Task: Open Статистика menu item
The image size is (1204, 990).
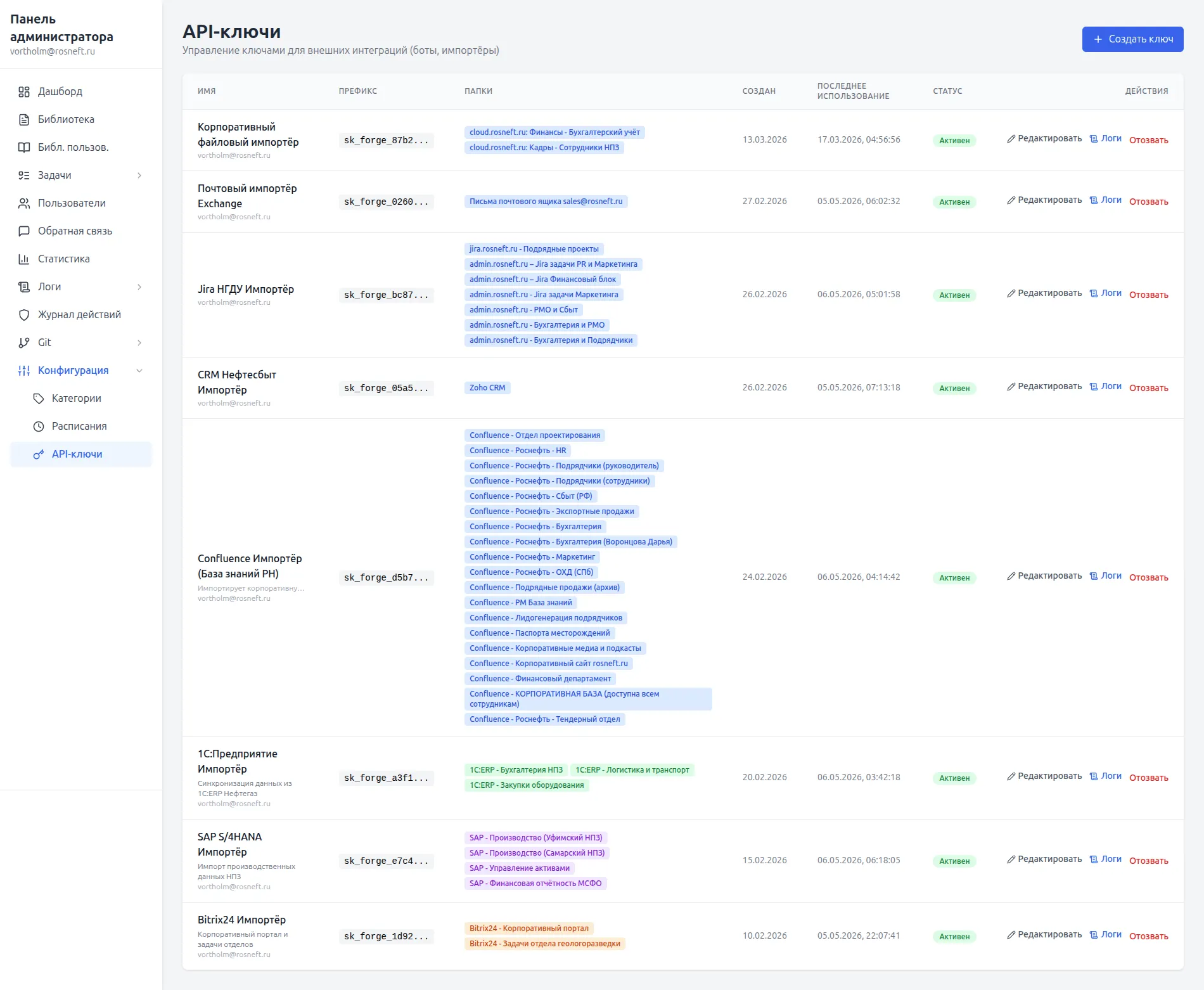Action: coord(81,259)
